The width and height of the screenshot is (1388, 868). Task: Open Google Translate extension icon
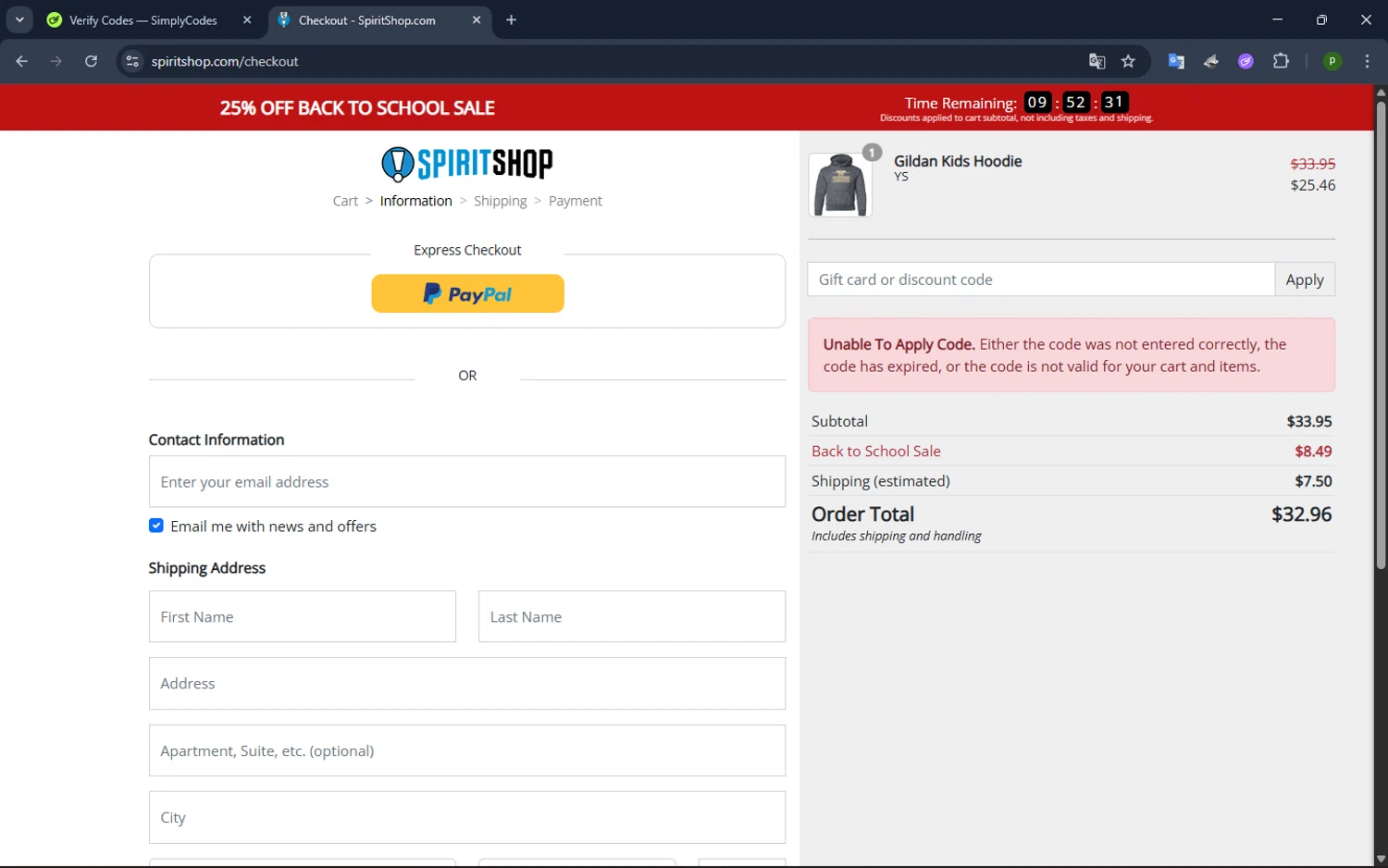[1176, 61]
